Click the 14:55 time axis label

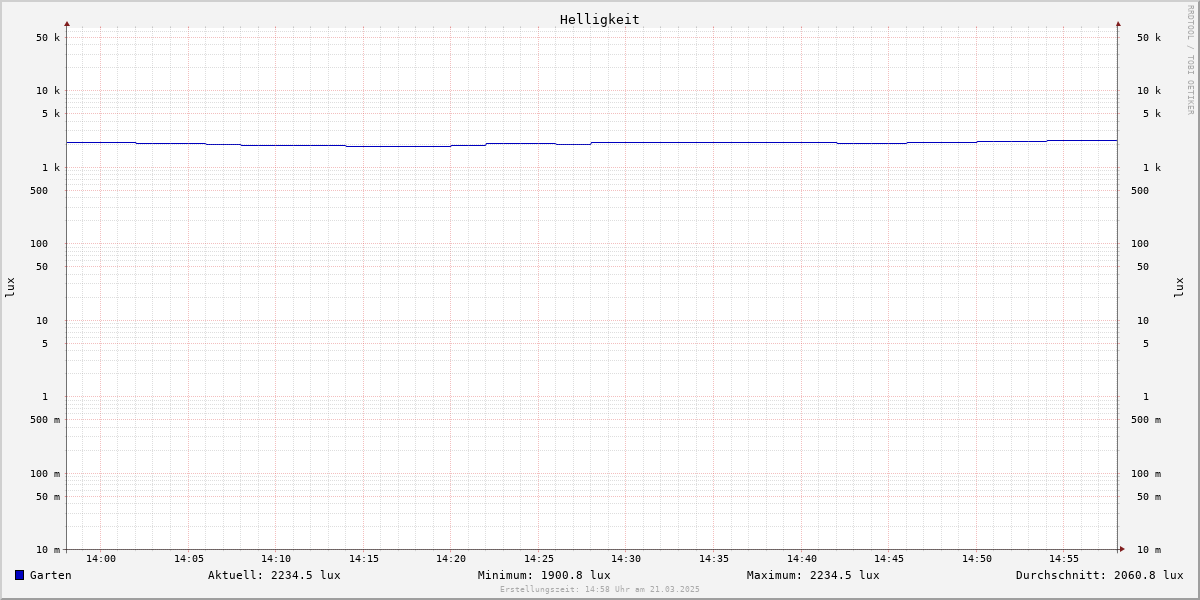1064,559
